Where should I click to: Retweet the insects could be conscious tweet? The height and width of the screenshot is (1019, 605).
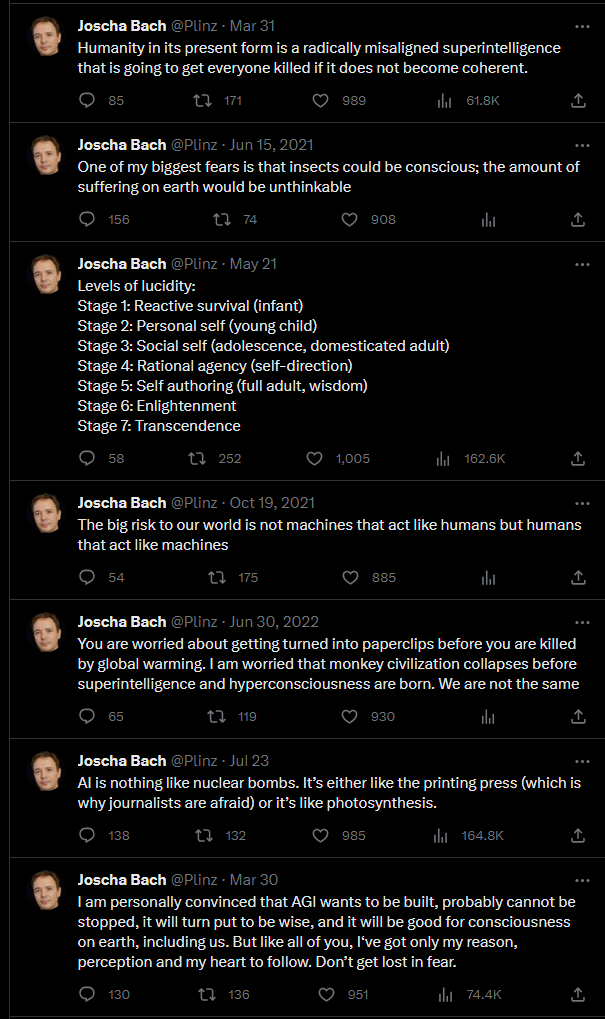point(222,220)
